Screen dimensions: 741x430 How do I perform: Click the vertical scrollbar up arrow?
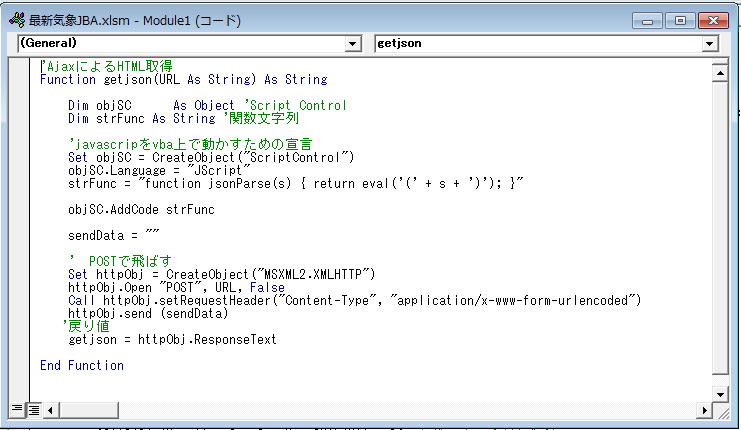click(719, 71)
